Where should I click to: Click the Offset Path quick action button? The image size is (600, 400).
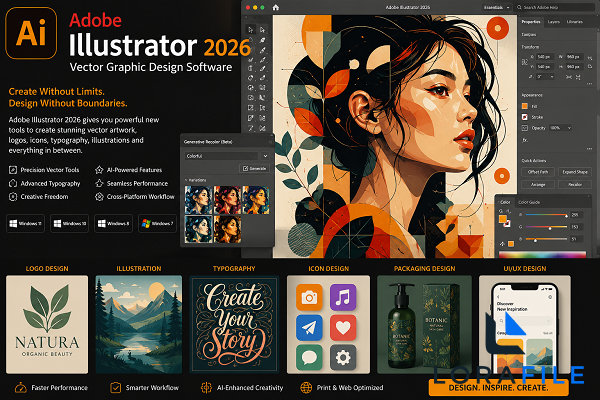(538, 172)
